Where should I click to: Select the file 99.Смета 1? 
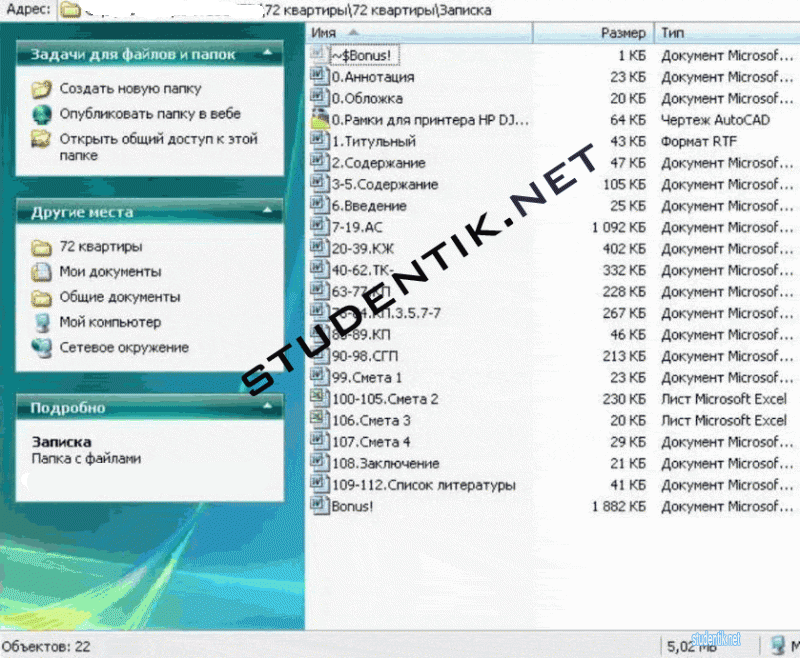(x=367, y=377)
